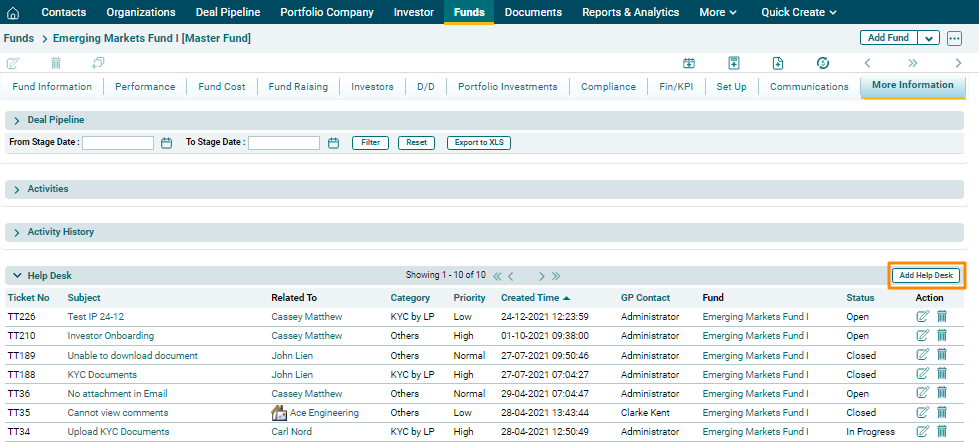979x442 pixels.
Task: Delete ticket TT210 using the trash icon
Action: point(941,336)
